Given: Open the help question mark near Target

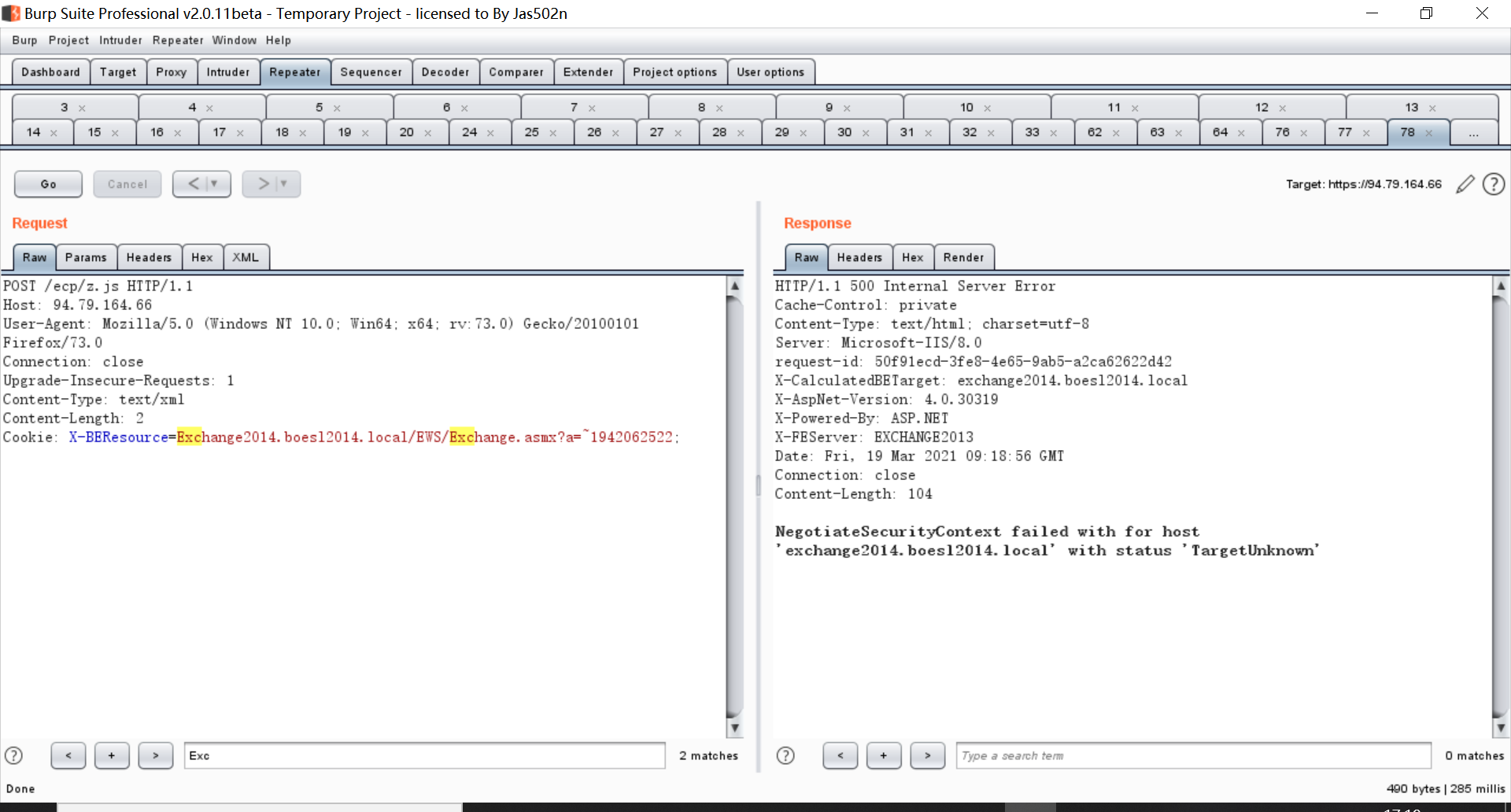Looking at the screenshot, I should pos(1494,184).
